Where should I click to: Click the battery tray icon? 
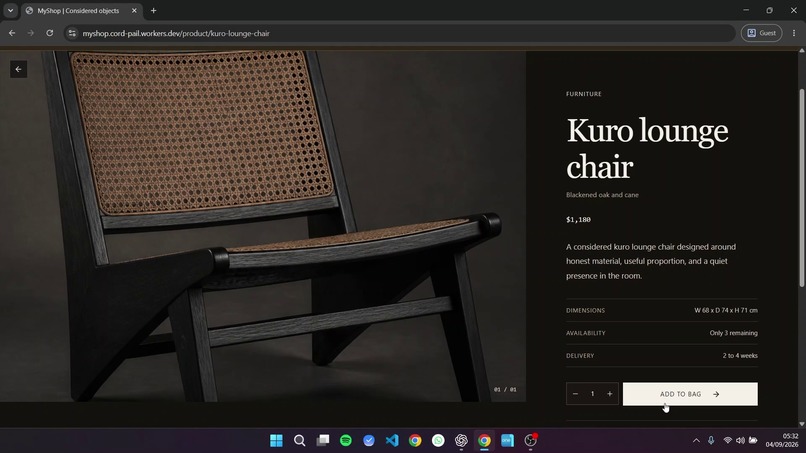(754, 441)
